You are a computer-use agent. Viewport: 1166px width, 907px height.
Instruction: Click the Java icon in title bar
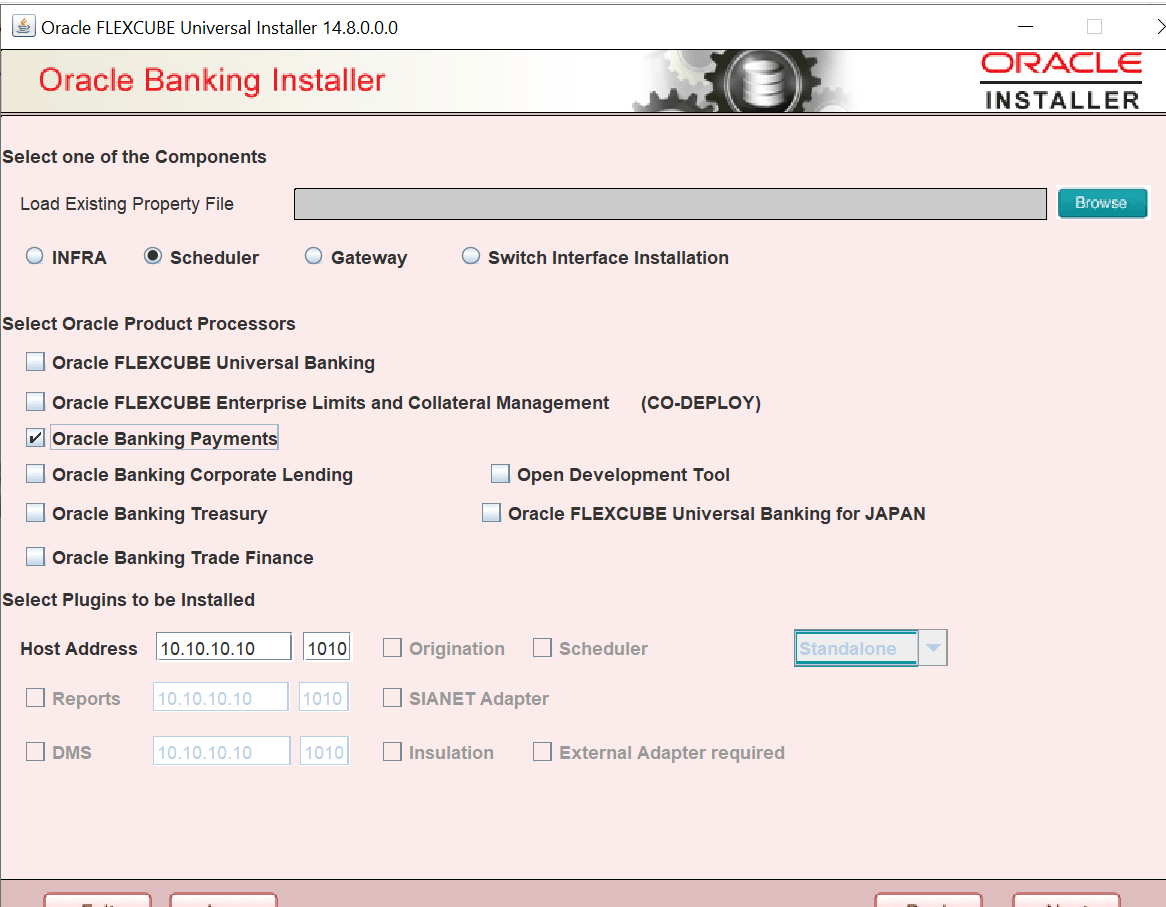coord(24,27)
